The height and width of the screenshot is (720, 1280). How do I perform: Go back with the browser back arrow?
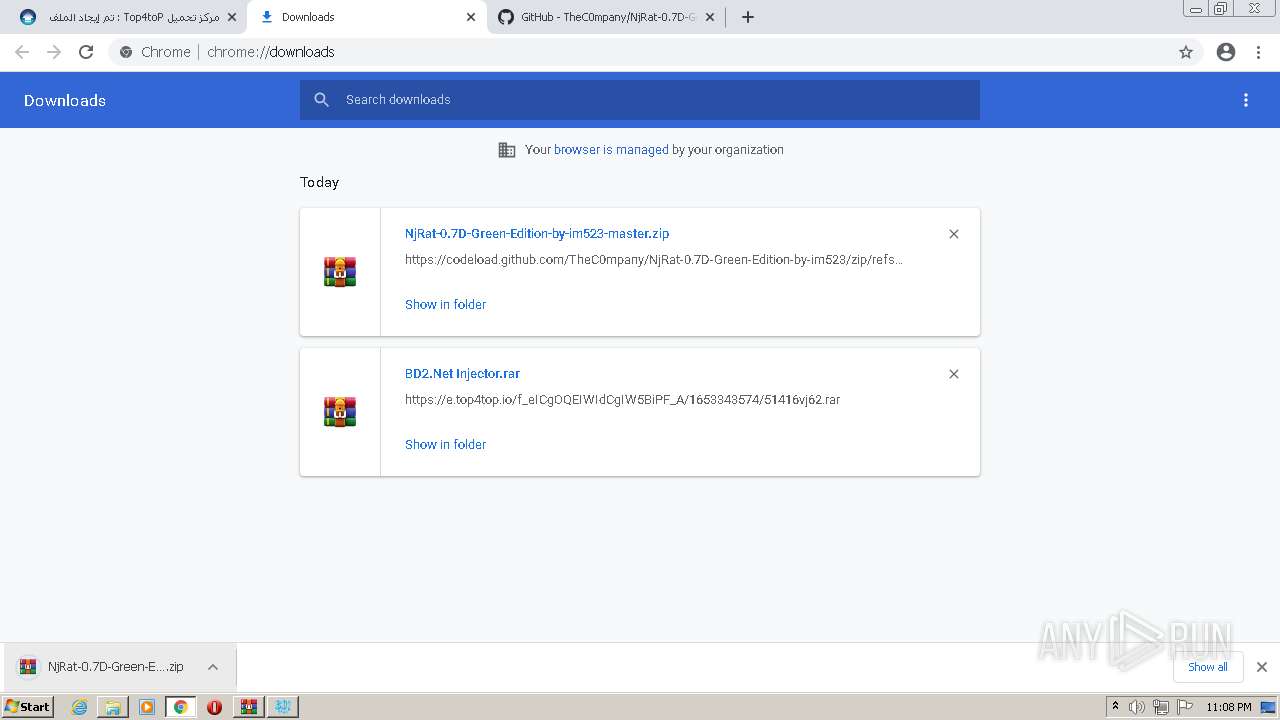point(22,52)
